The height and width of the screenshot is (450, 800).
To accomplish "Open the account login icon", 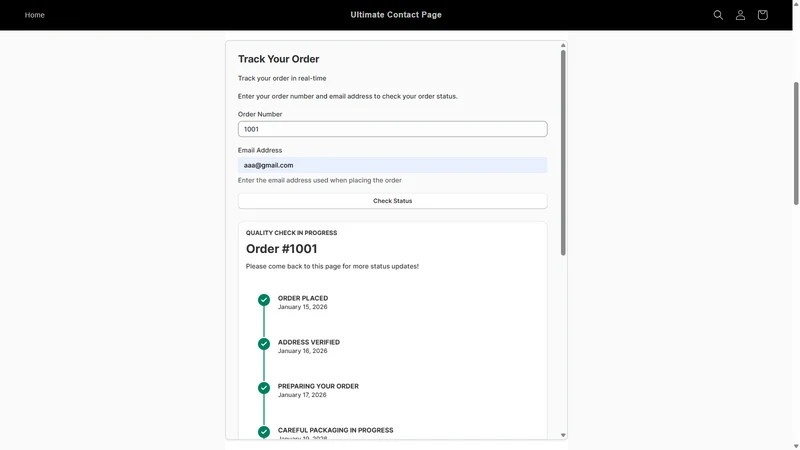I will click(740, 15).
